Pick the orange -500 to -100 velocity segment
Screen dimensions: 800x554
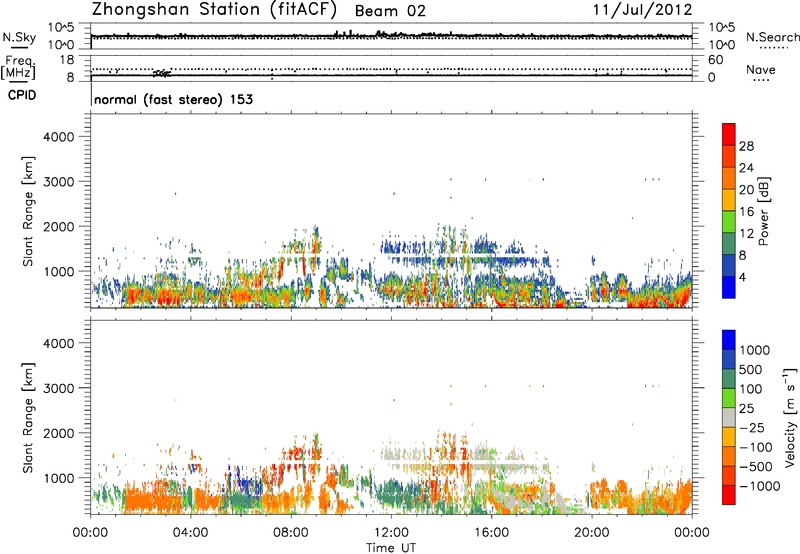click(x=729, y=457)
